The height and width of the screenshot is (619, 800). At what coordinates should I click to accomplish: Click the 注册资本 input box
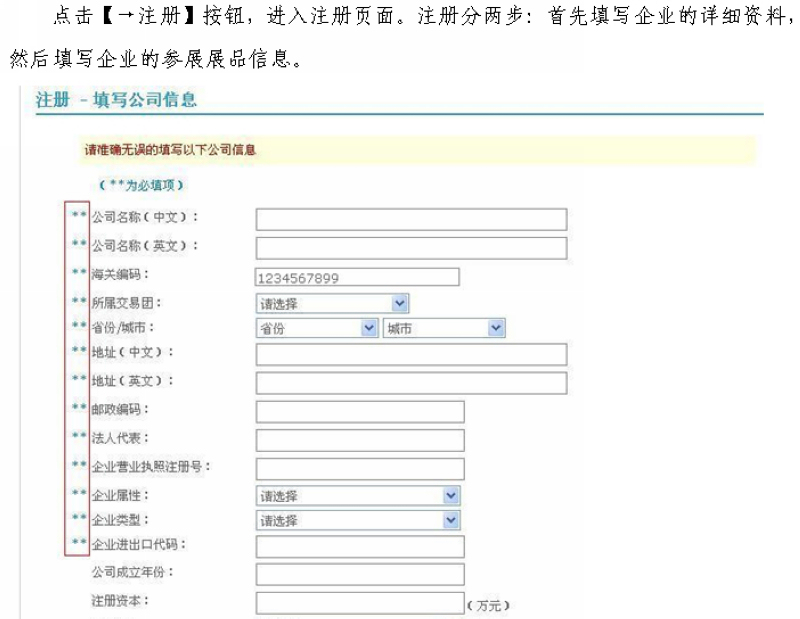[x=360, y=603]
